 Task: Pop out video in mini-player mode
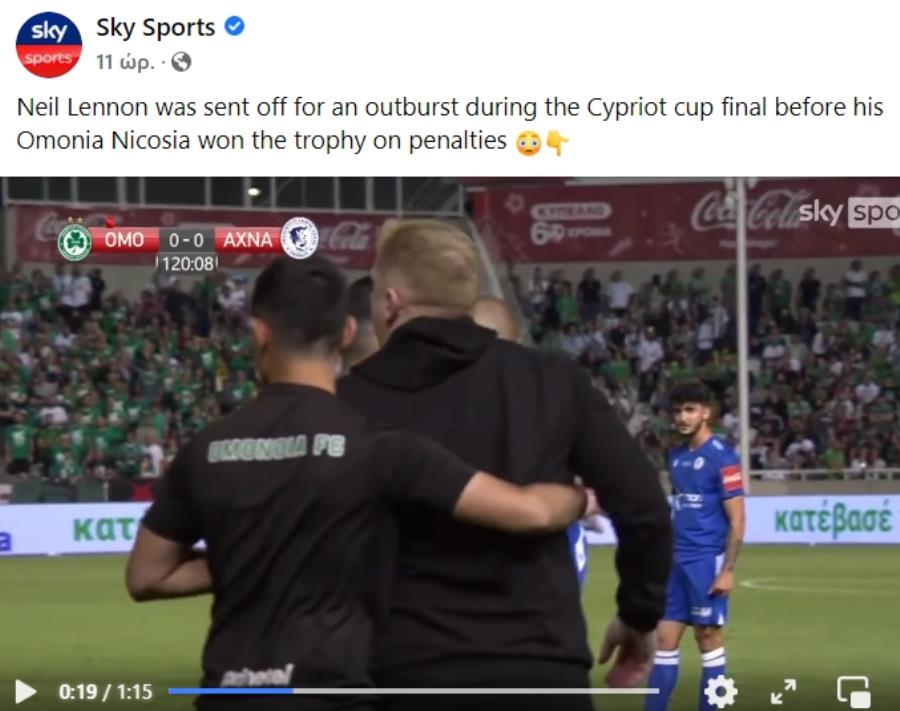(x=854, y=691)
